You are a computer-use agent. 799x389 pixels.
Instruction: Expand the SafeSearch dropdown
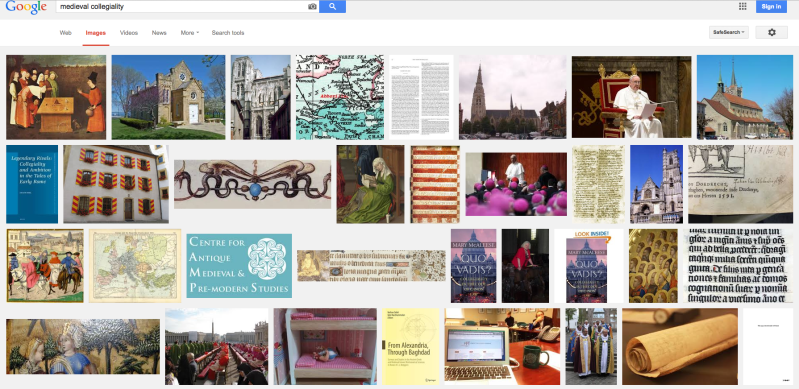(729, 32)
